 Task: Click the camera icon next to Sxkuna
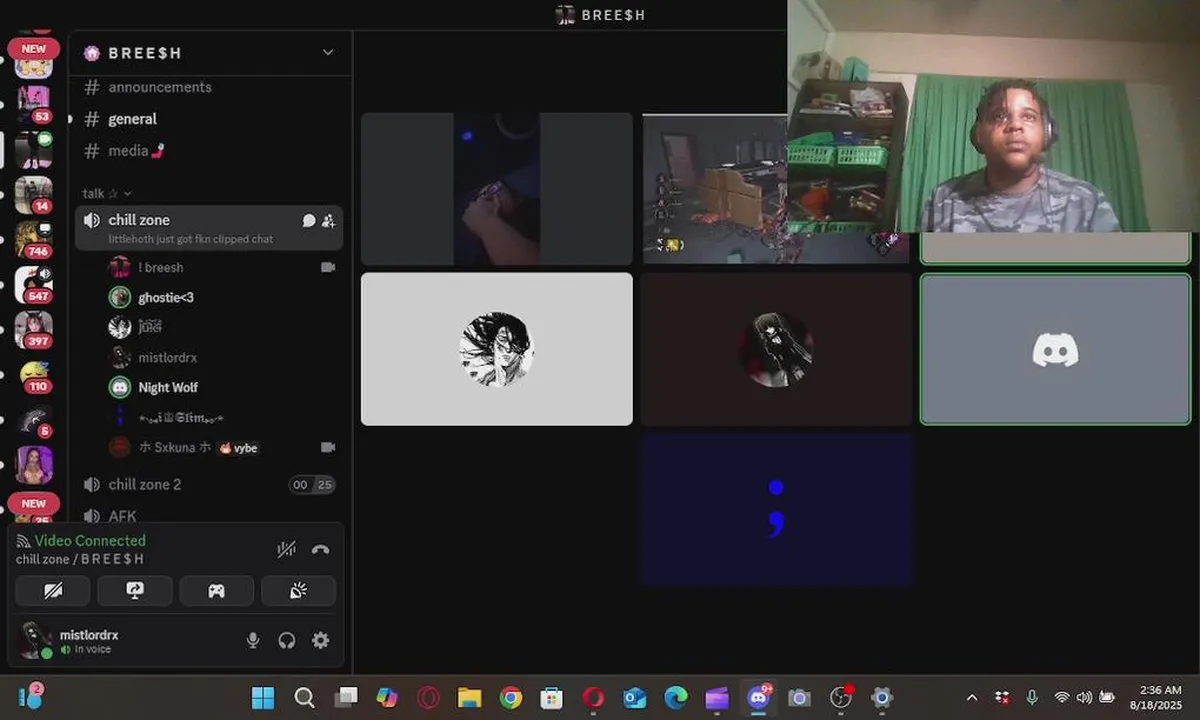(327, 447)
